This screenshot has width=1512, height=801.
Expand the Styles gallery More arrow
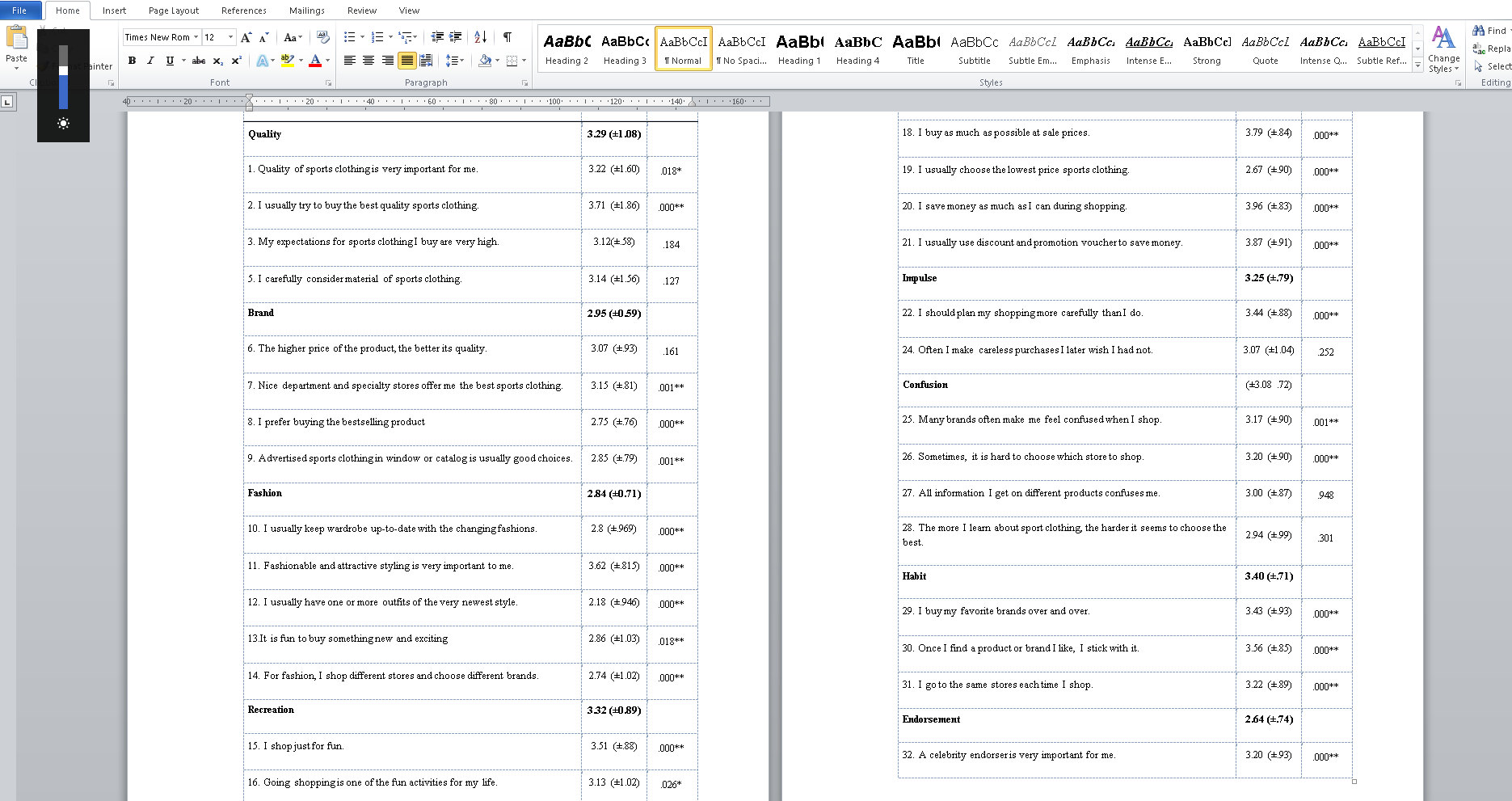click(x=1417, y=66)
